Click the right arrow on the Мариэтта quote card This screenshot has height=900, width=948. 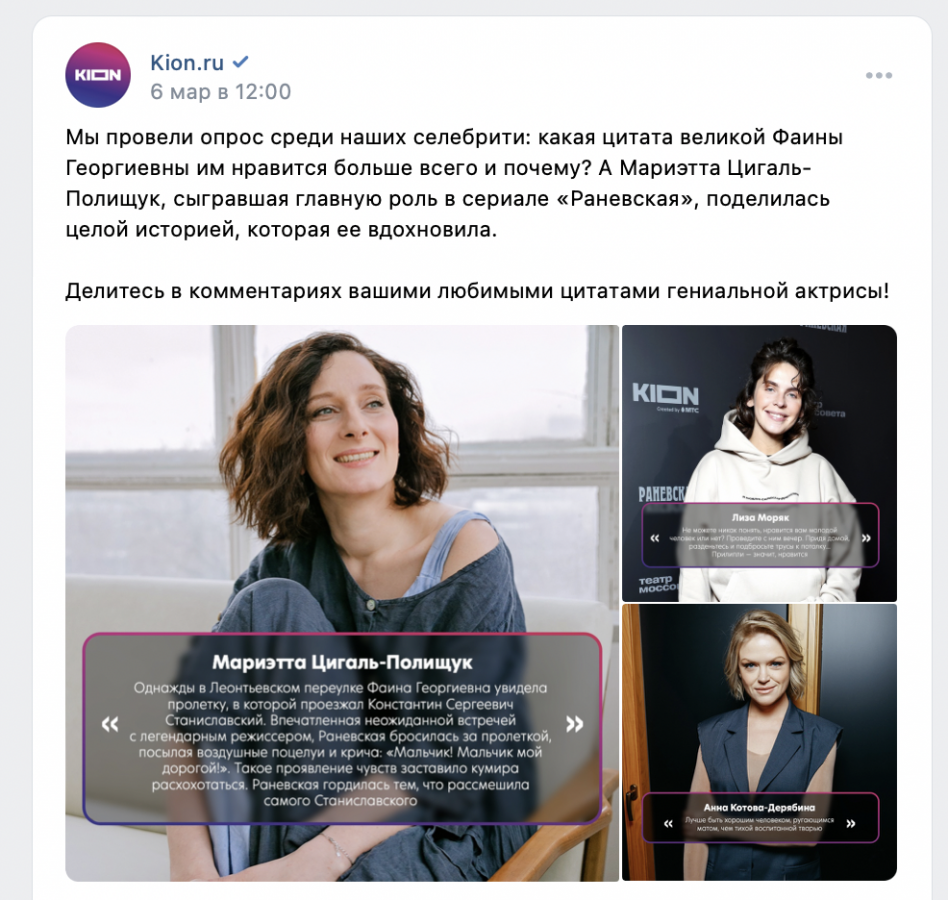[x=574, y=724]
